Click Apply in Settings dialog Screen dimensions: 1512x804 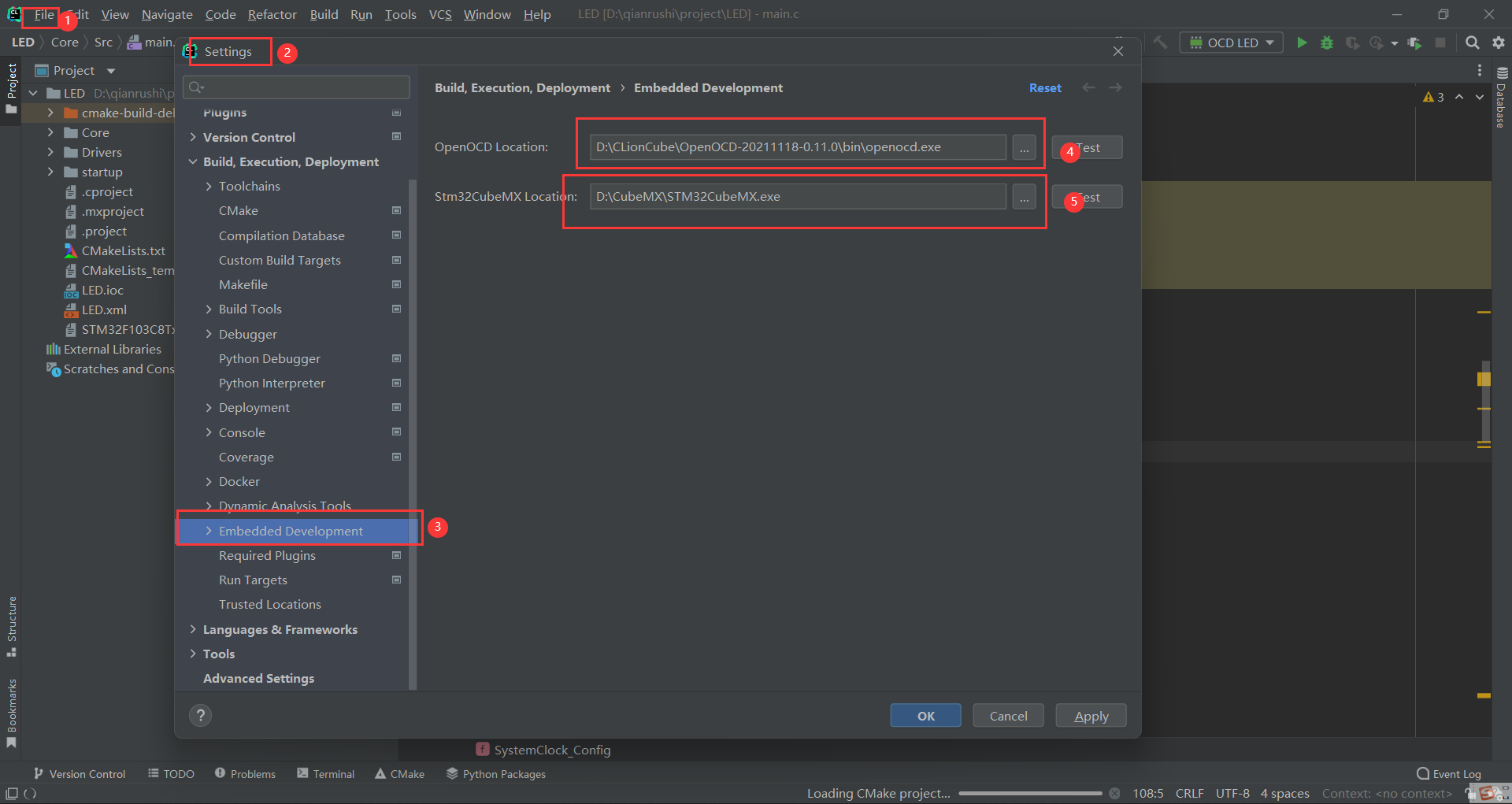pyautogui.click(x=1091, y=716)
